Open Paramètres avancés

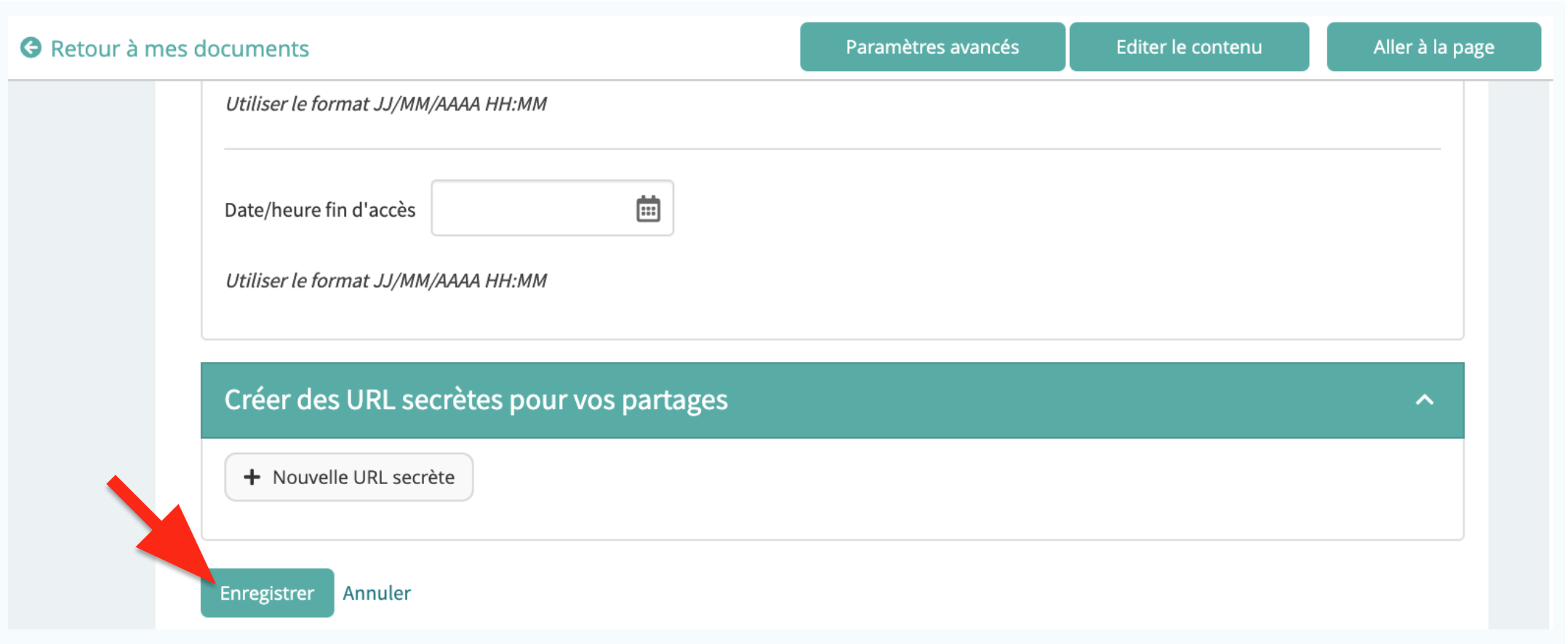pos(932,47)
